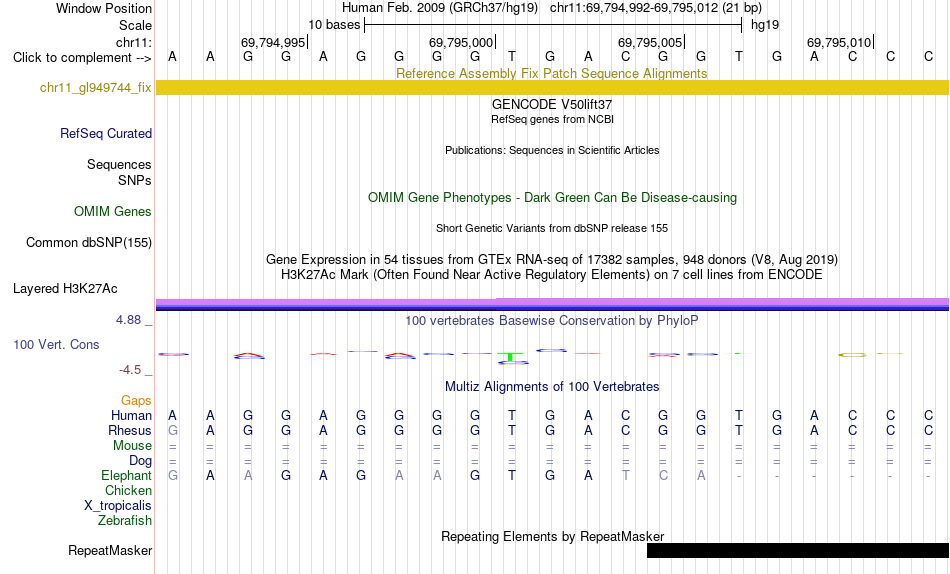Click the yellow fix patch alignment bar
This screenshot has height=574, width=950.
pos(552,87)
